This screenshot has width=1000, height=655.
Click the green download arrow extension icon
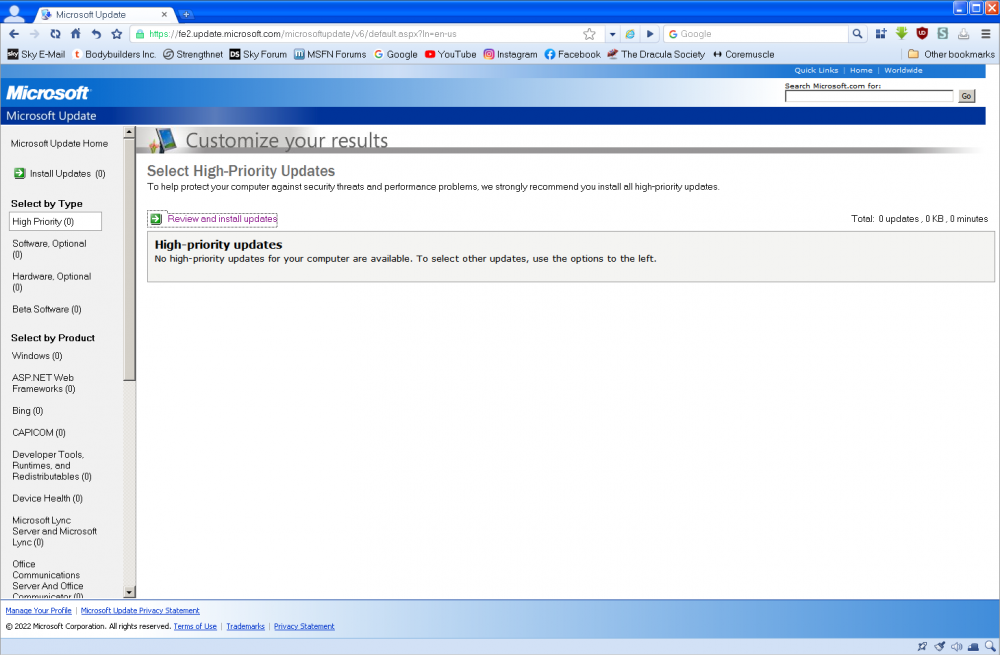[x=901, y=34]
